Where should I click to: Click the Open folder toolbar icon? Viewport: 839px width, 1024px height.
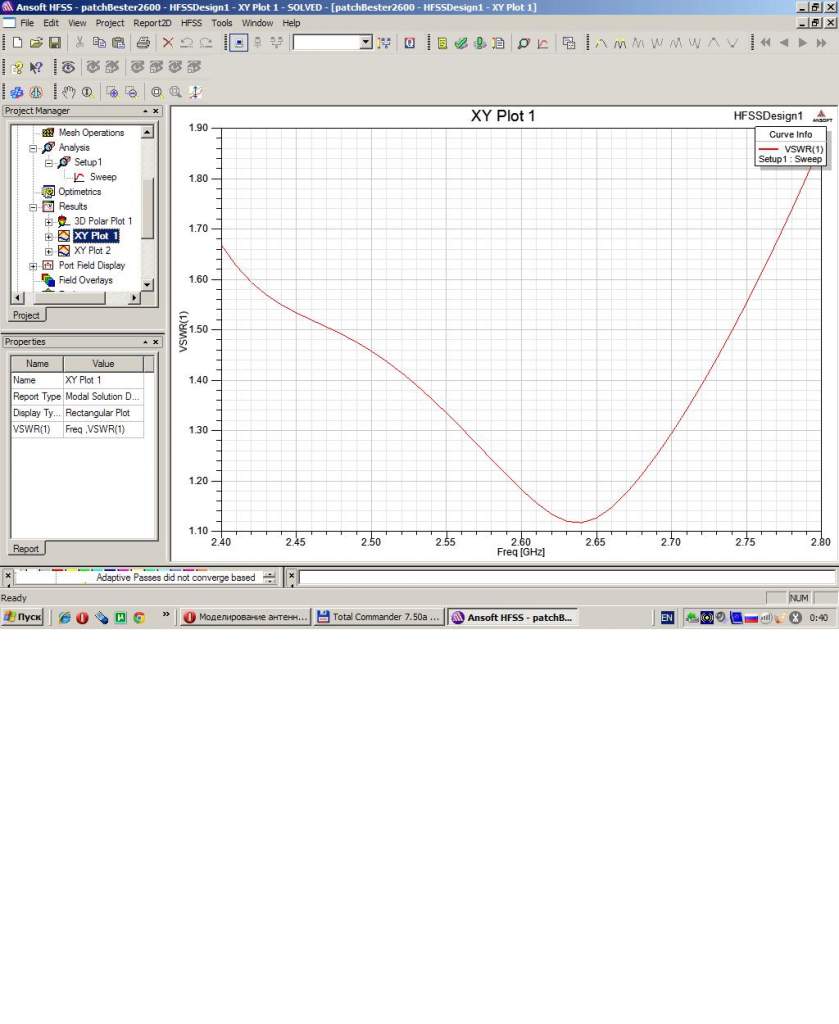(36, 43)
